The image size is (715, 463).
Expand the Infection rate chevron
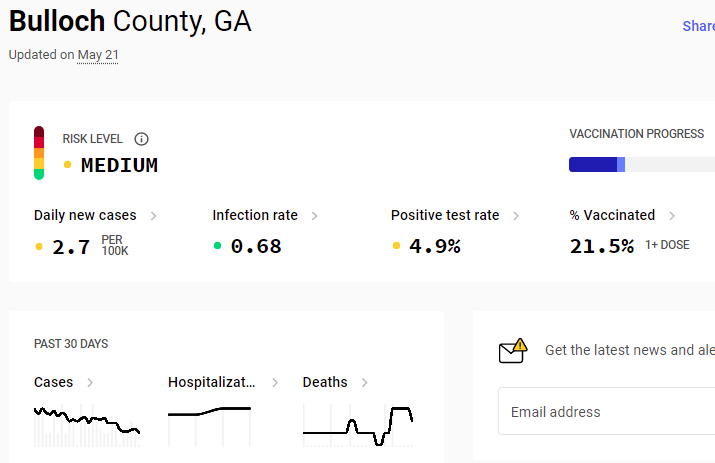(315, 216)
